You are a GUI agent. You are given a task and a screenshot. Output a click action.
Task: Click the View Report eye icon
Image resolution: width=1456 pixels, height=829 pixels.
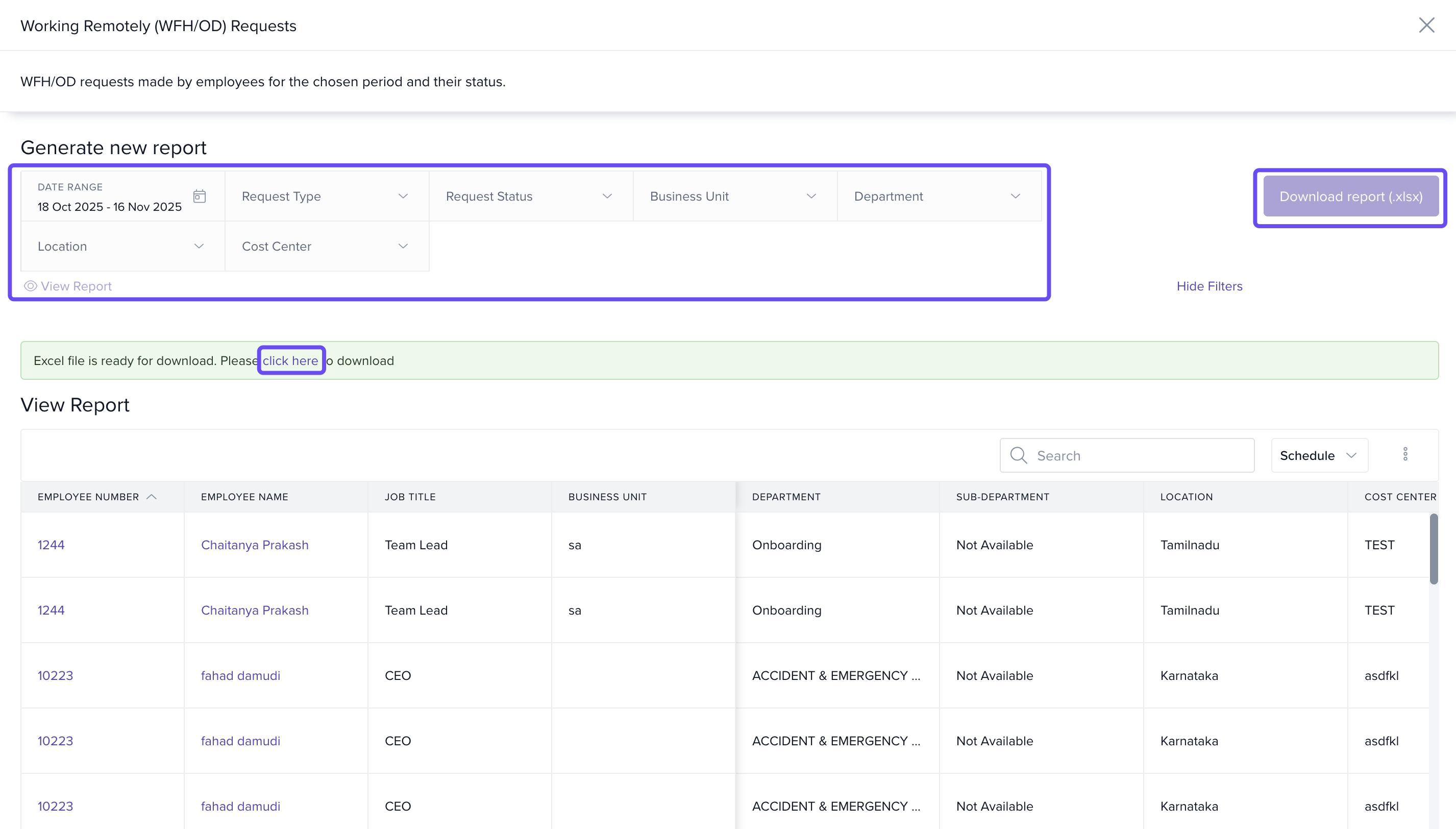coord(31,286)
